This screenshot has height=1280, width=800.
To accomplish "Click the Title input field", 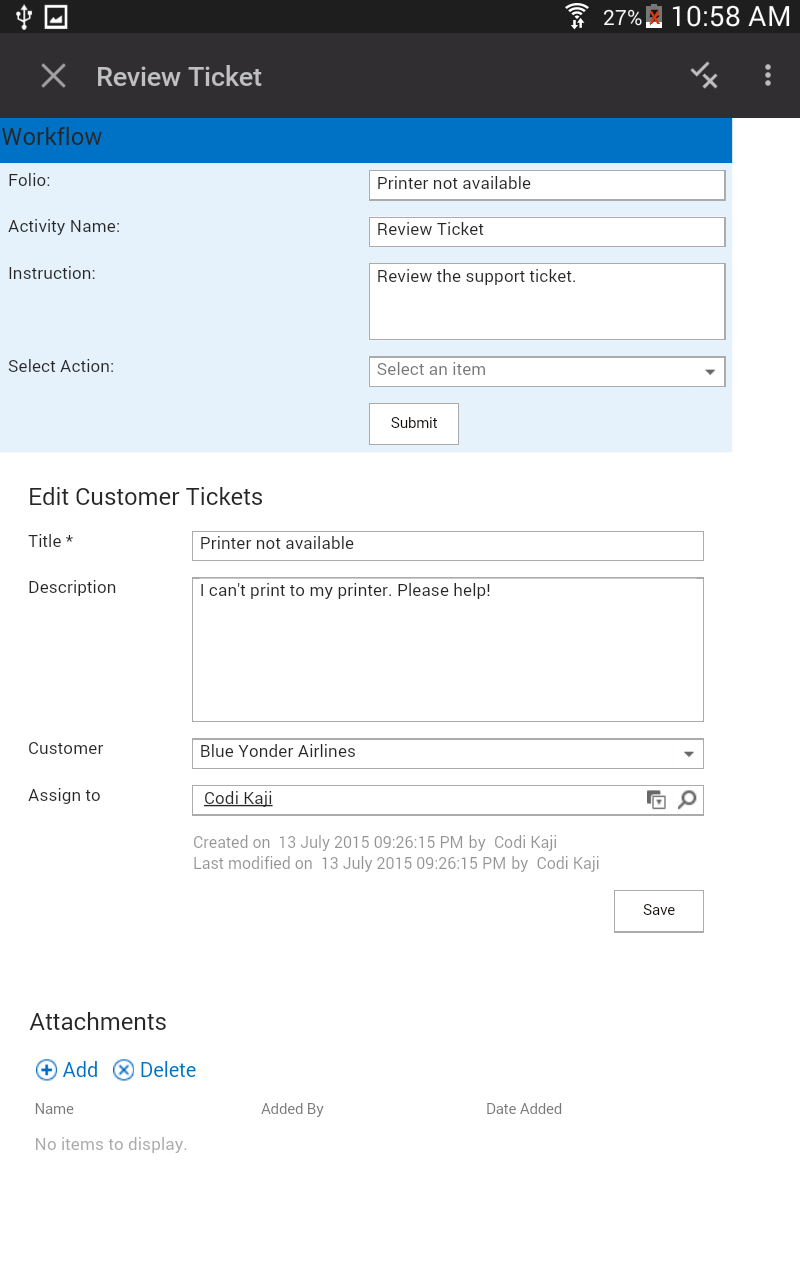I will pyautogui.click(x=448, y=545).
